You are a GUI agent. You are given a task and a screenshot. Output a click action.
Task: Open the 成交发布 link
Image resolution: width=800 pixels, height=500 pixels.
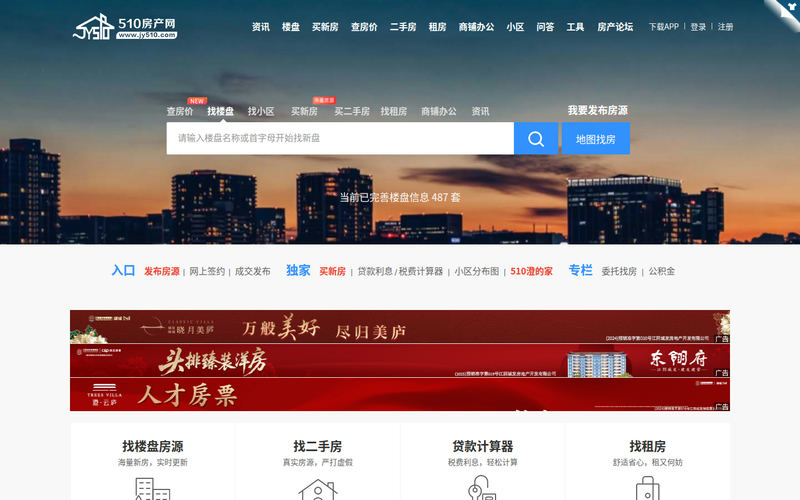(x=253, y=271)
